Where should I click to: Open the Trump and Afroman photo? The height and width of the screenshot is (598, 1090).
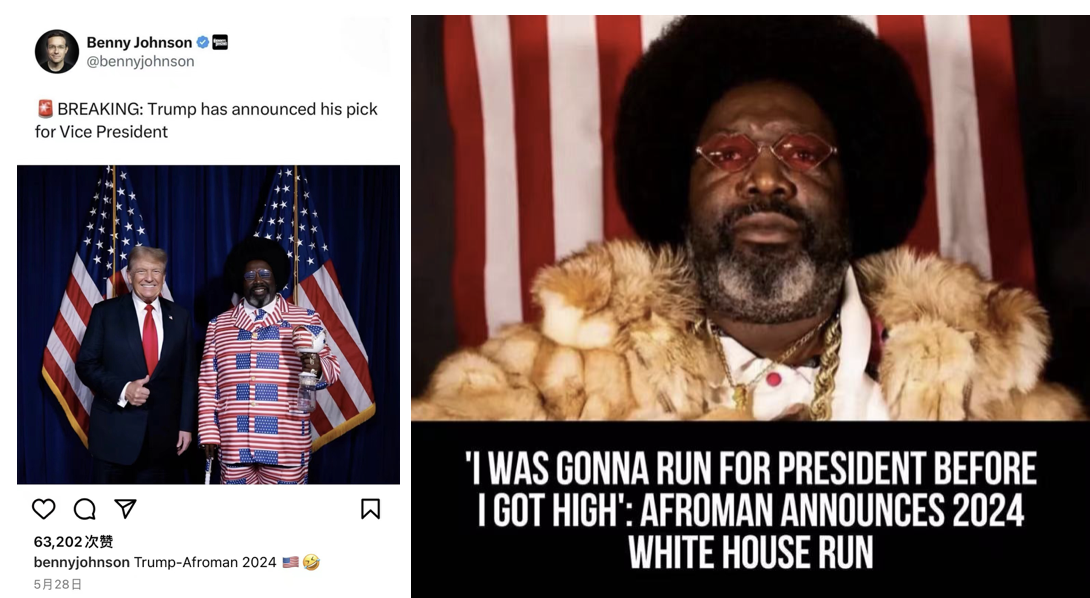(209, 325)
